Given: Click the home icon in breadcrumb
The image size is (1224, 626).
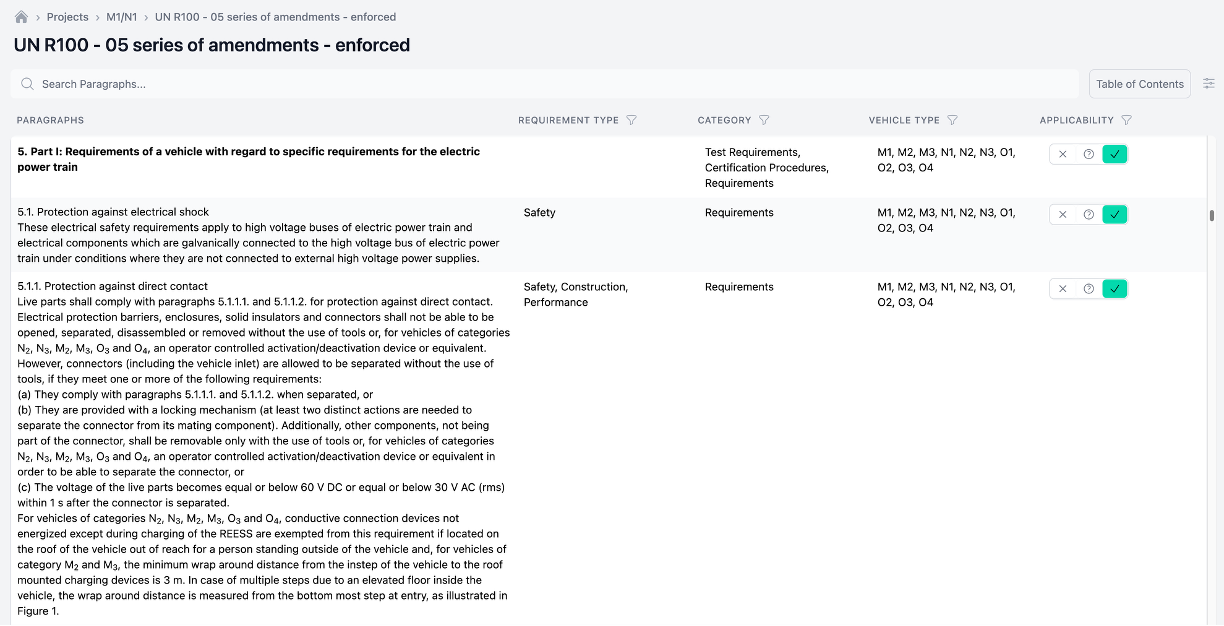Looking at the screenshot, I should 21,17.
